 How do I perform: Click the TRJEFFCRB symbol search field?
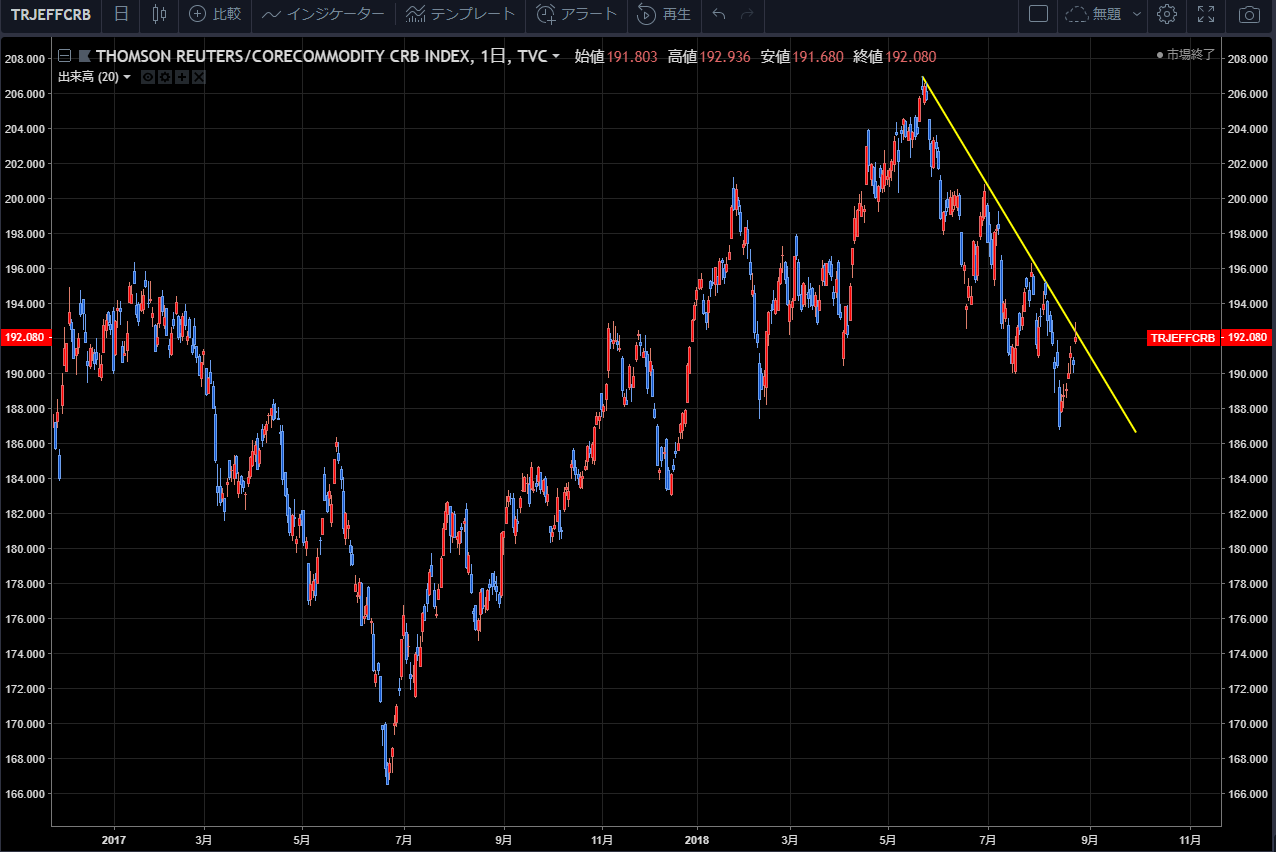pyautogui.click(x=51, y=14)
